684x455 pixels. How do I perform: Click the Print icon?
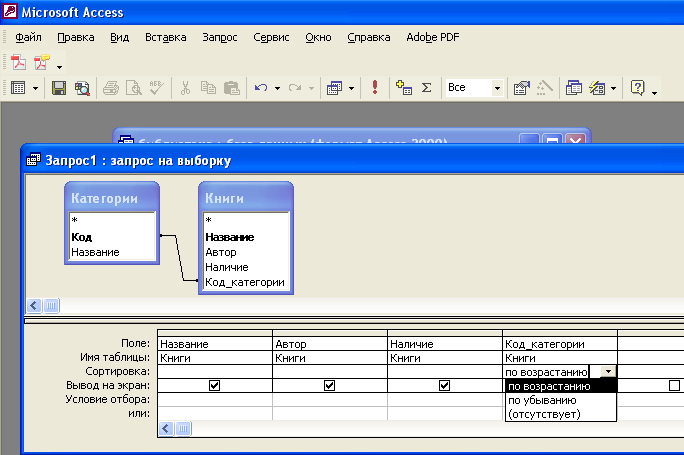coord(111,88)
